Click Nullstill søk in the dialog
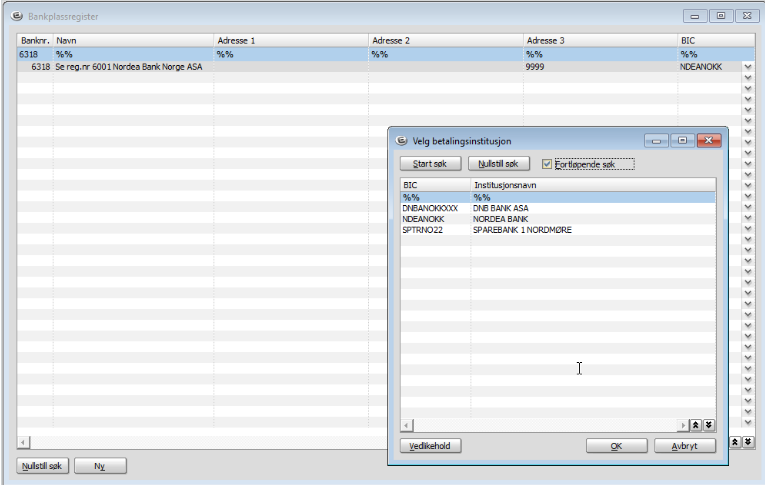The image size is (765, 485). [x=499, y=163]
